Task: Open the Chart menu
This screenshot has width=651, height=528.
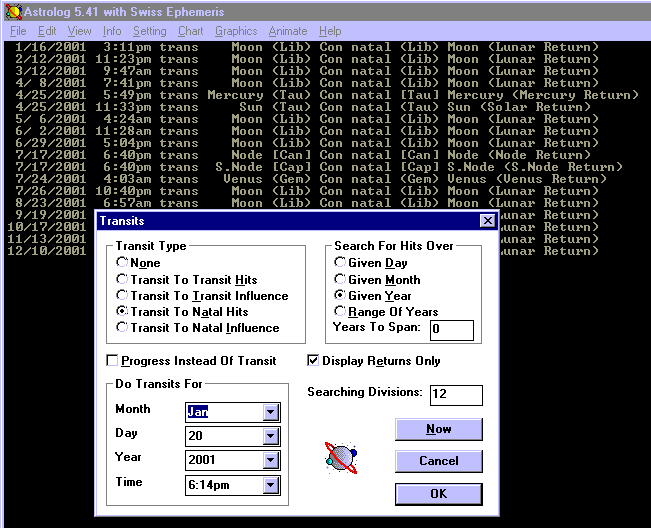Action: [x=190, y=31]
